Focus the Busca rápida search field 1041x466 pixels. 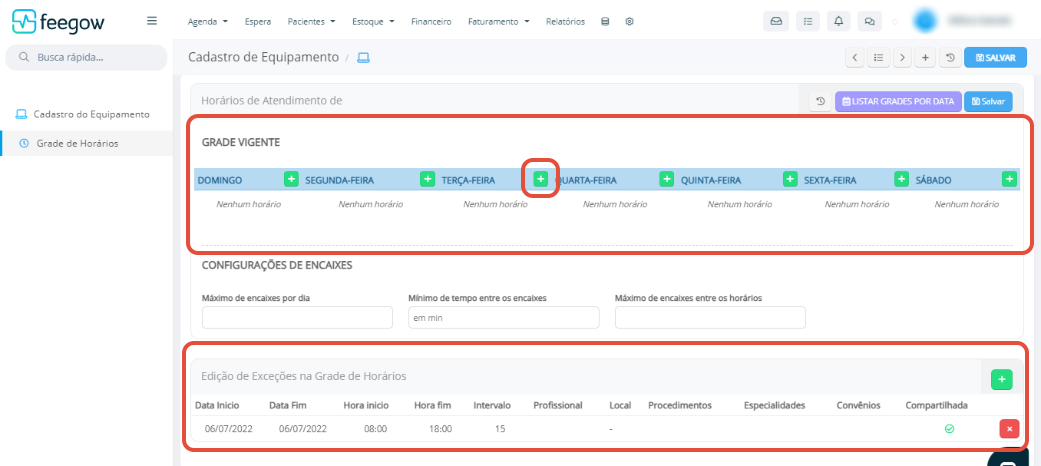point(86,57)
